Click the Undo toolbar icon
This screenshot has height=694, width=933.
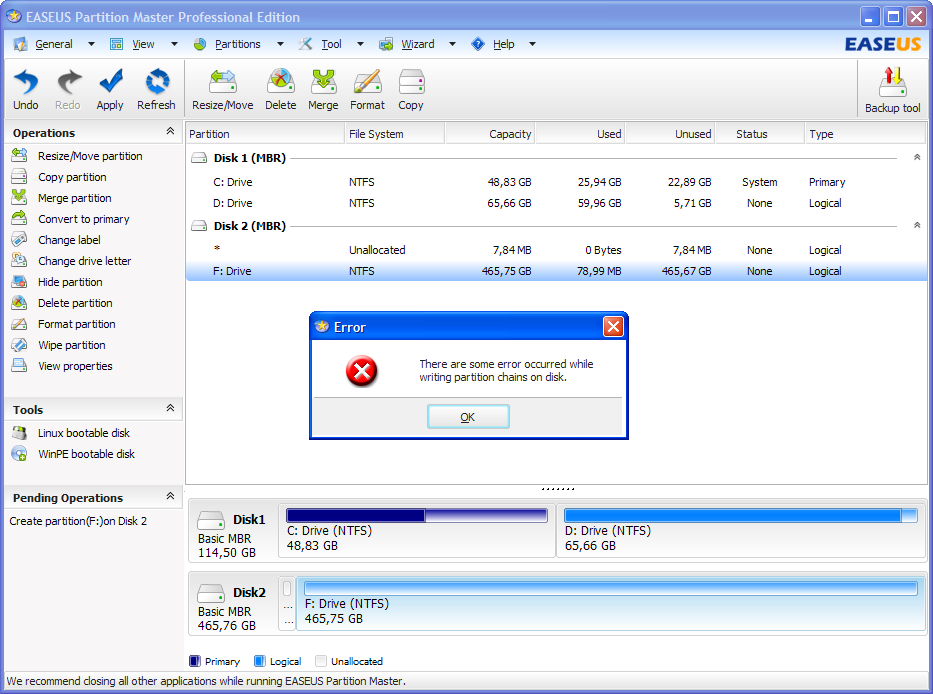point(26,89)
